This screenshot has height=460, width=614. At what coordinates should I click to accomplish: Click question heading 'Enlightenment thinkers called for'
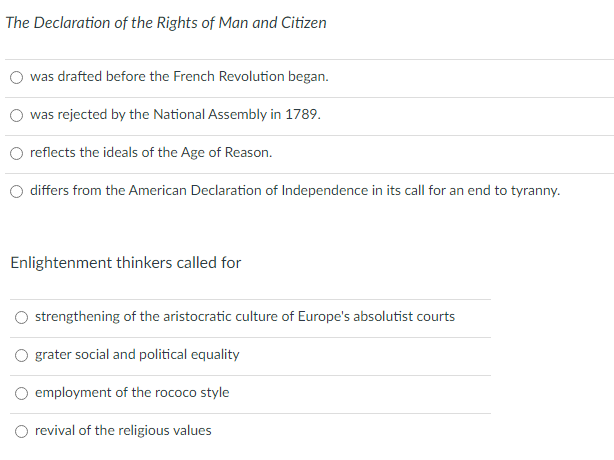(x=126, y=263)
